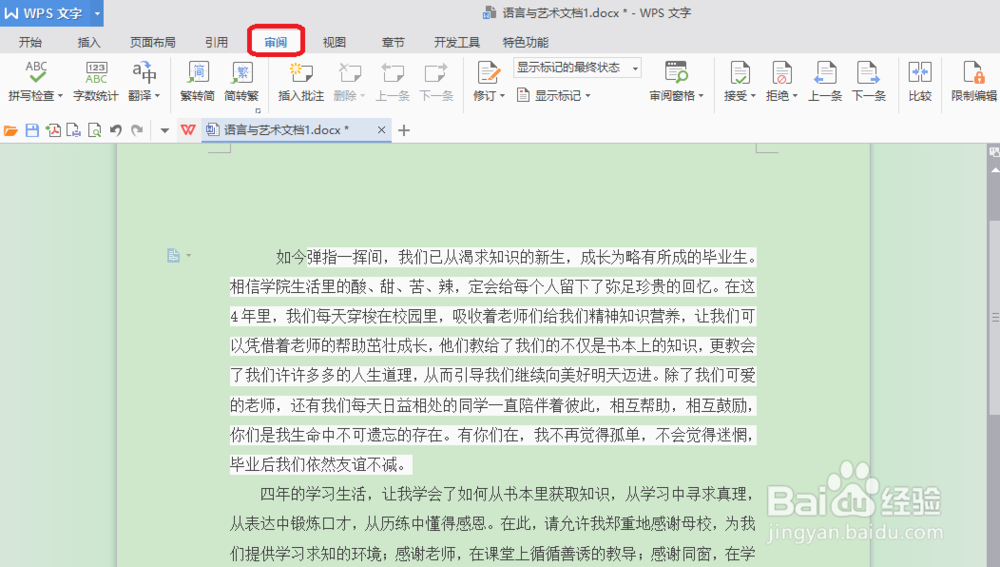Redo the last action
The image size is (1000, 567).
pos(136,130)
